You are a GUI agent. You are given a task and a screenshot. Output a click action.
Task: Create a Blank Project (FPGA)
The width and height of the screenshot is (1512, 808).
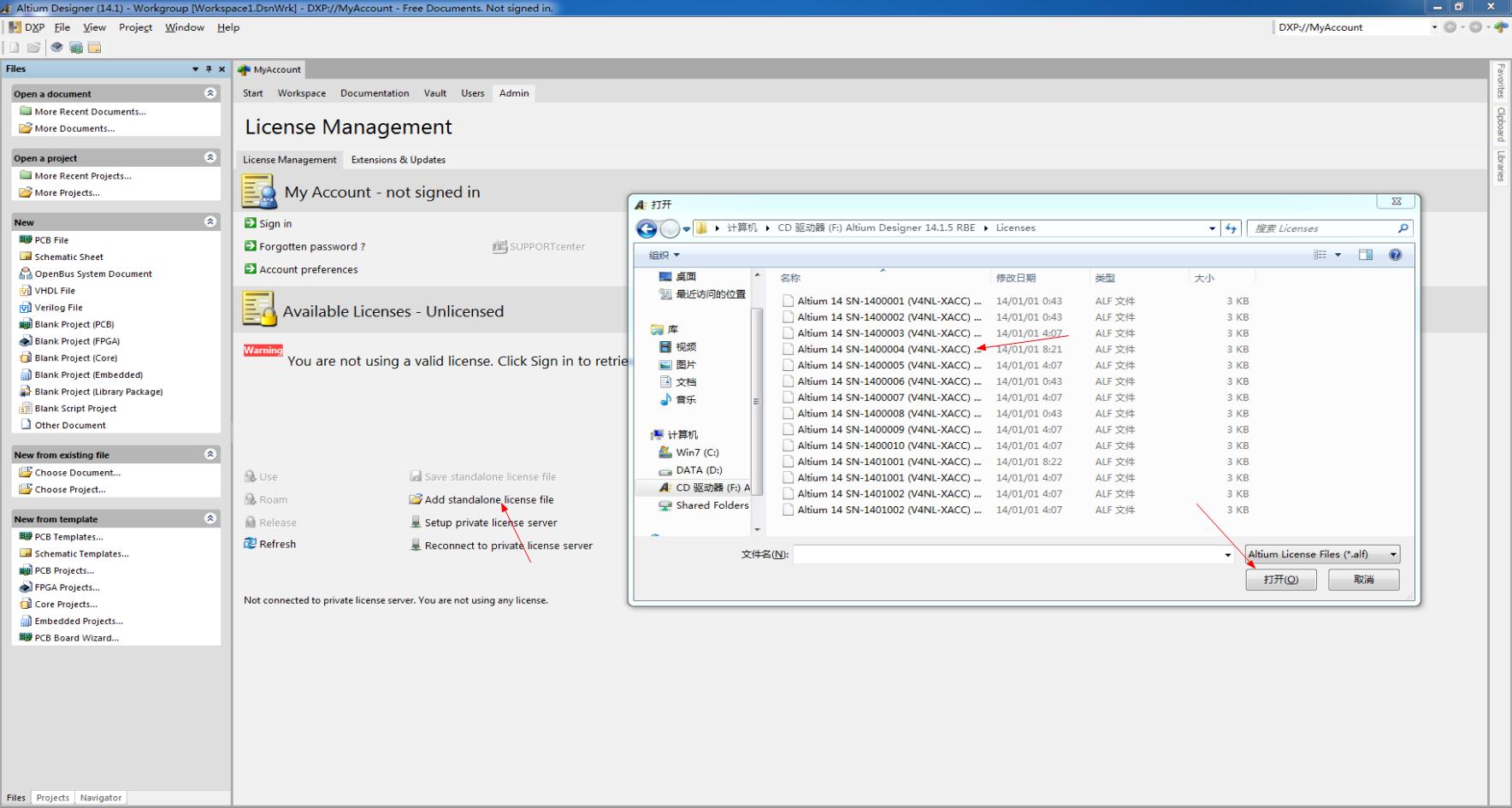tap(75, 340)
